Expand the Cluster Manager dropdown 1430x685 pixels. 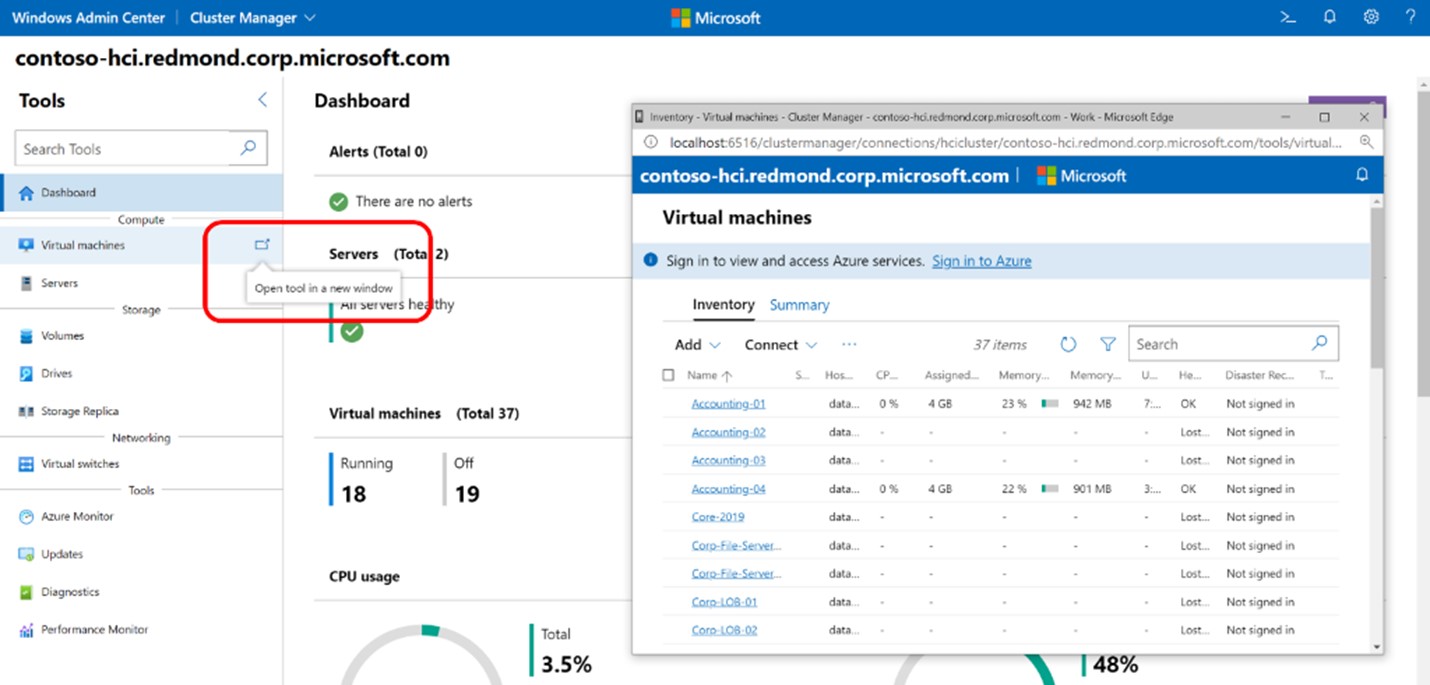pyautogui.click(x=252, y=17)
